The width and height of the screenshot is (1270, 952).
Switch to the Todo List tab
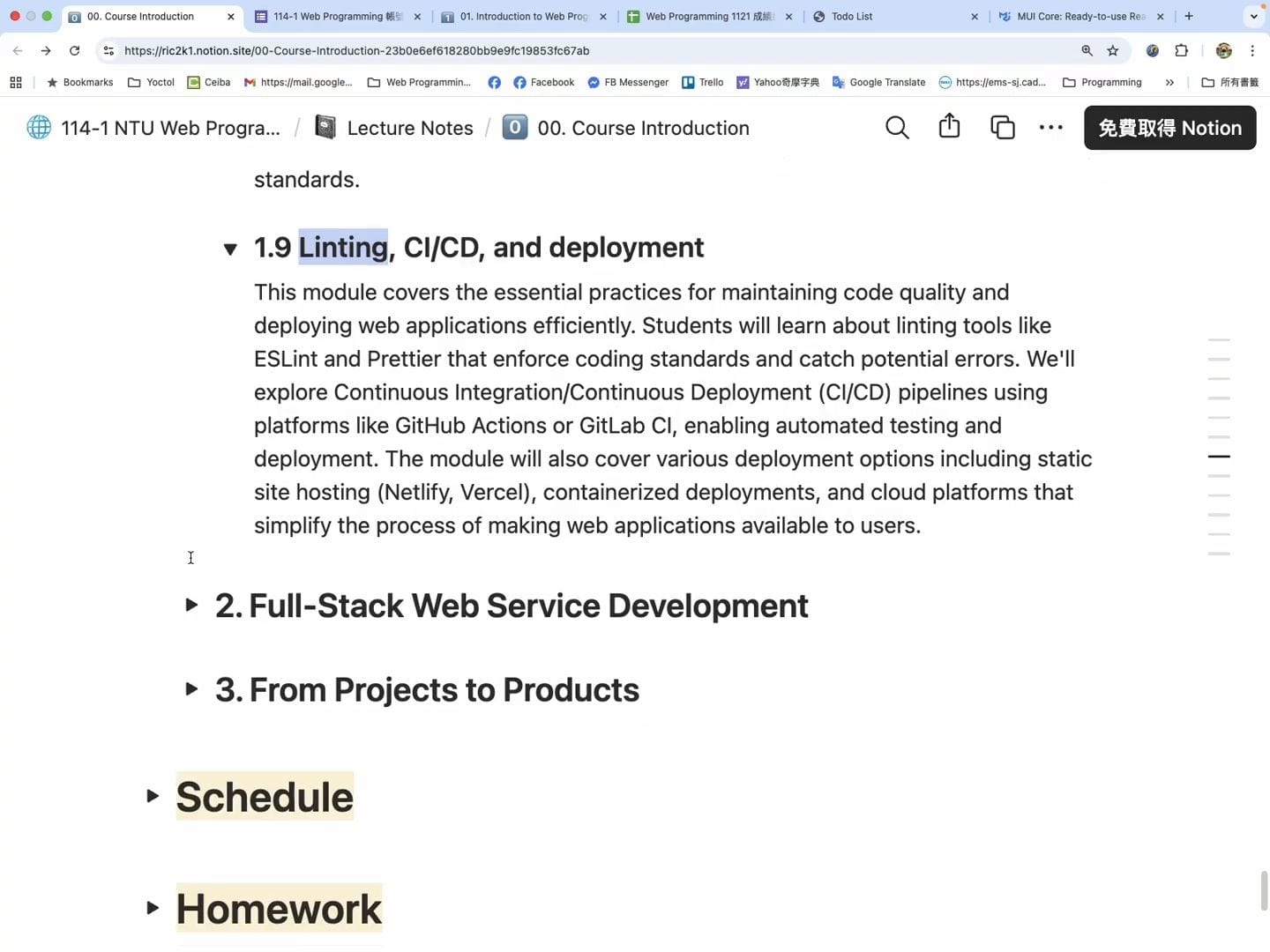point(891,17)
